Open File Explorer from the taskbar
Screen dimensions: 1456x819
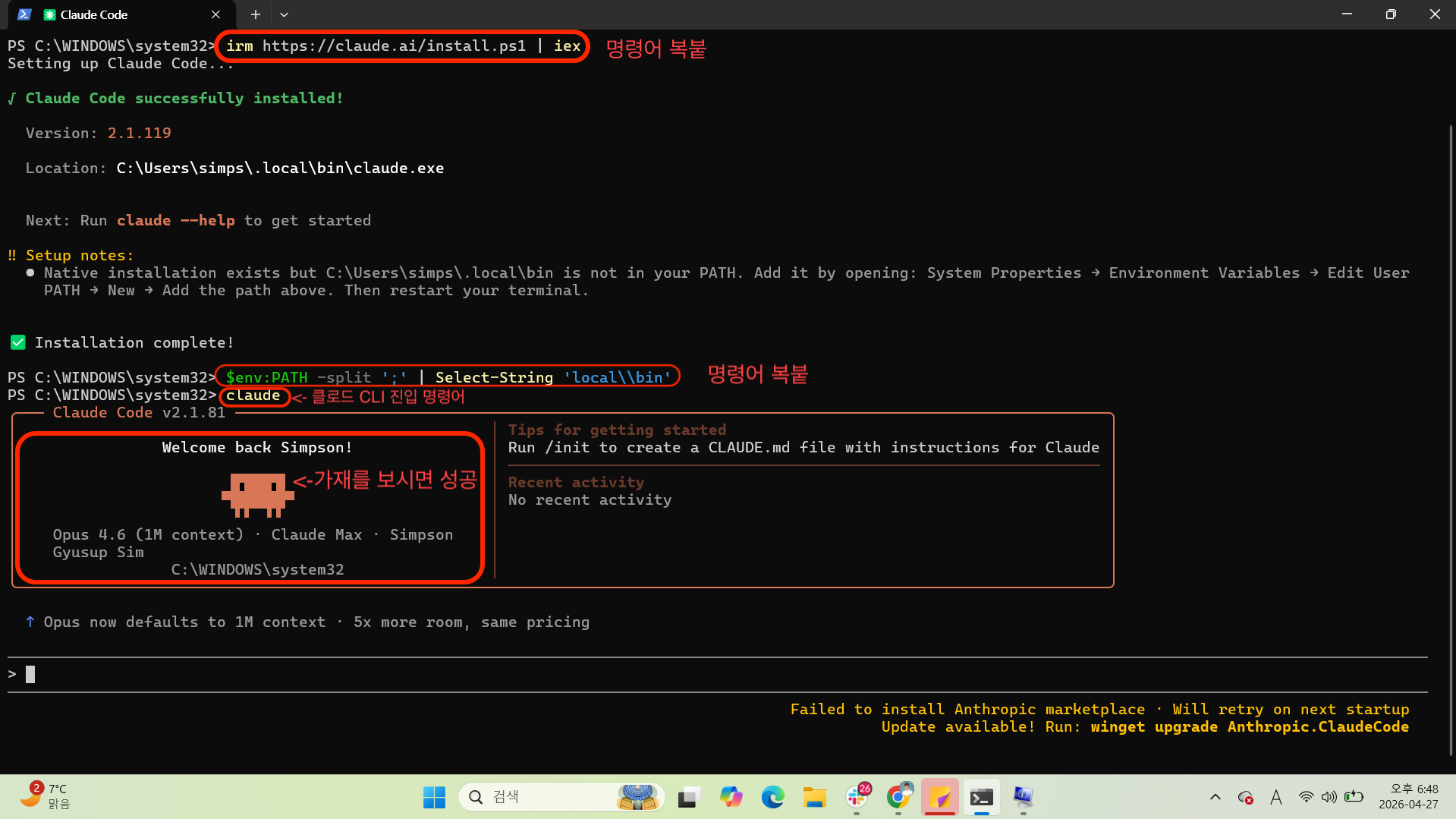click(x=814, y=797)
